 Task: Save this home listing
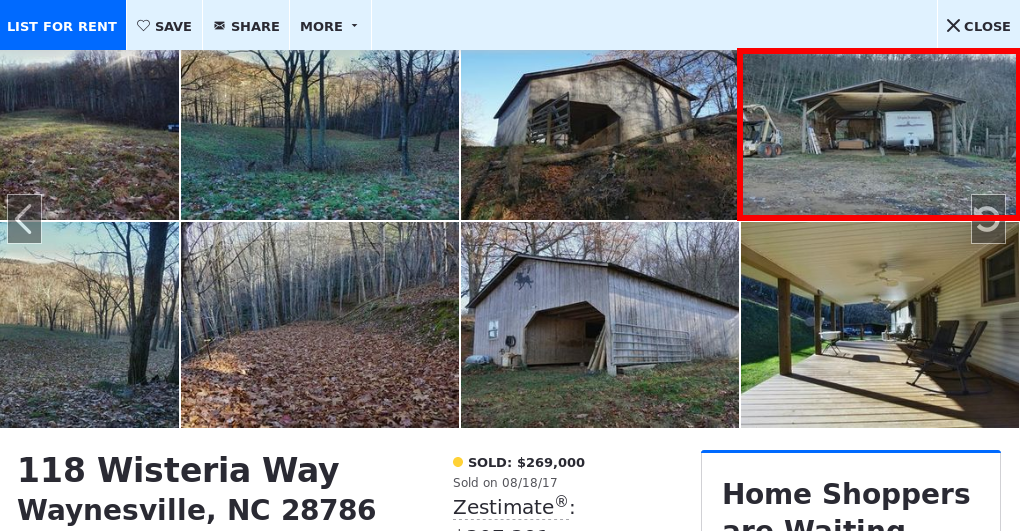tap(165, 26)
